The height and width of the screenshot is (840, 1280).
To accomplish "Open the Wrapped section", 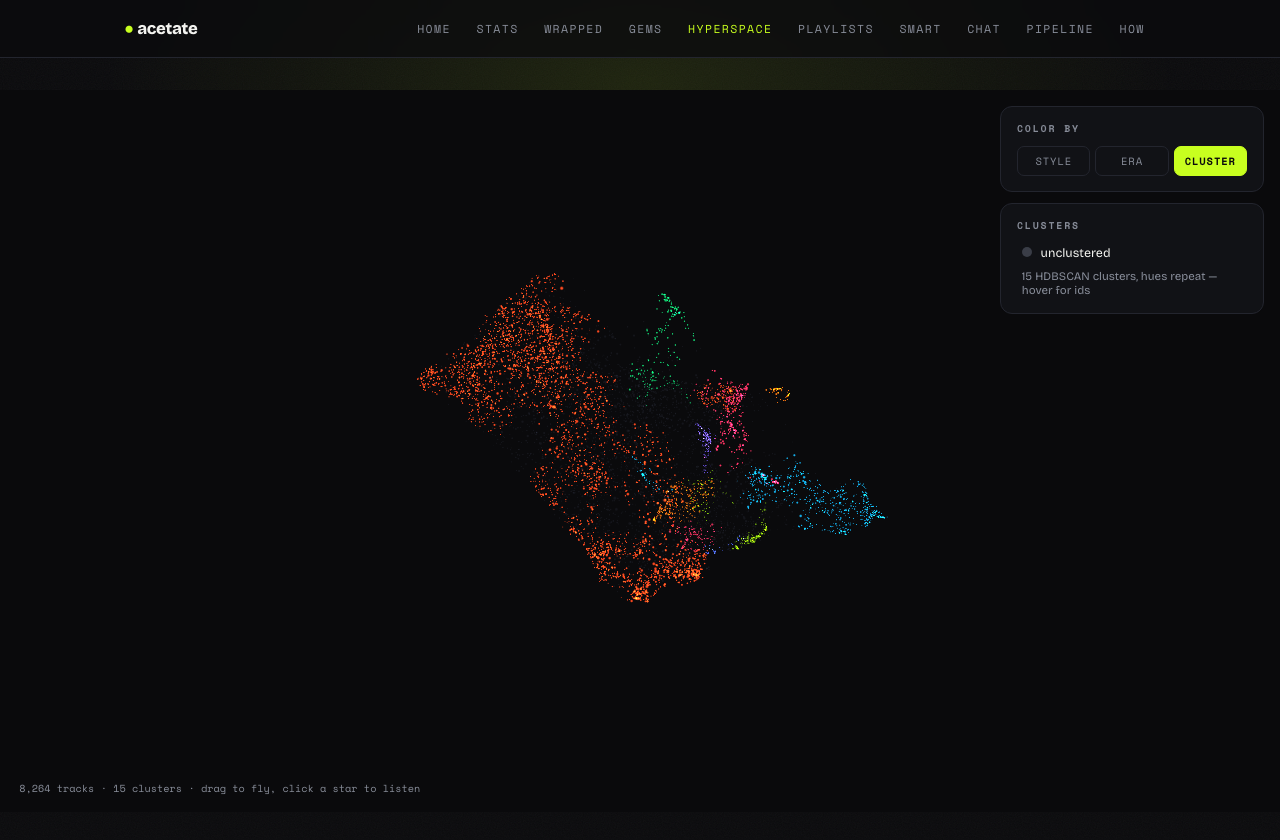I will [x=573, y=29].
